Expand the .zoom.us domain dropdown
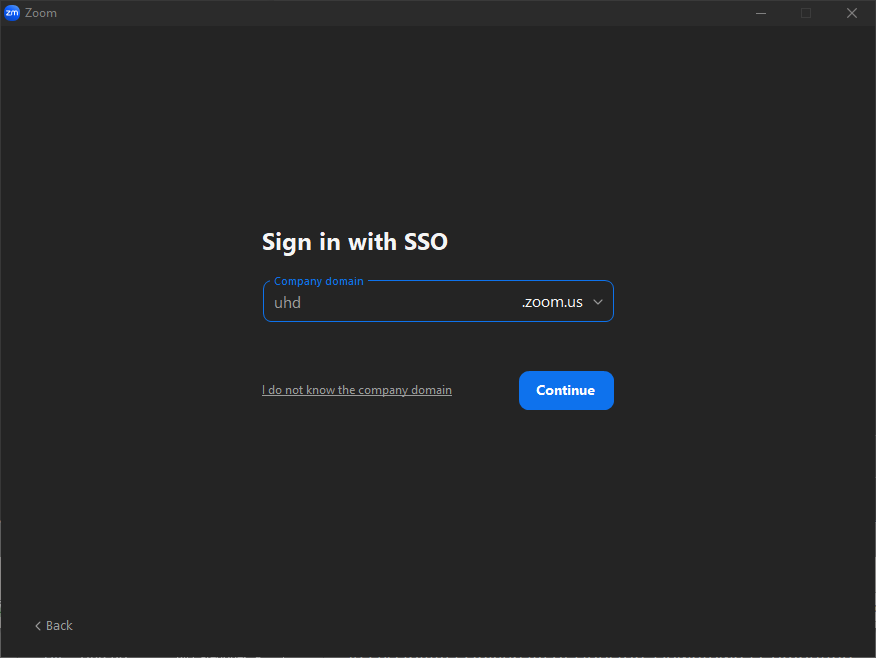 597,302
